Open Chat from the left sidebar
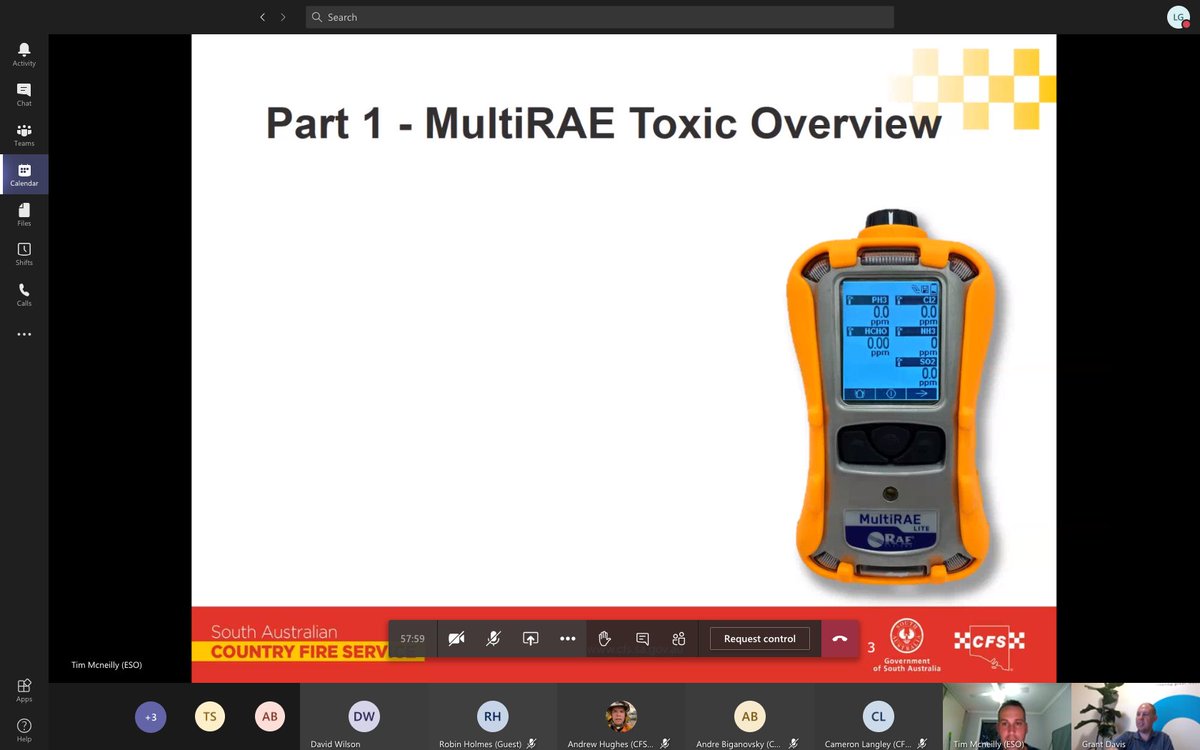Viewport: 1200px width, 750px height. pyautogui.click(x=24, y=94)
